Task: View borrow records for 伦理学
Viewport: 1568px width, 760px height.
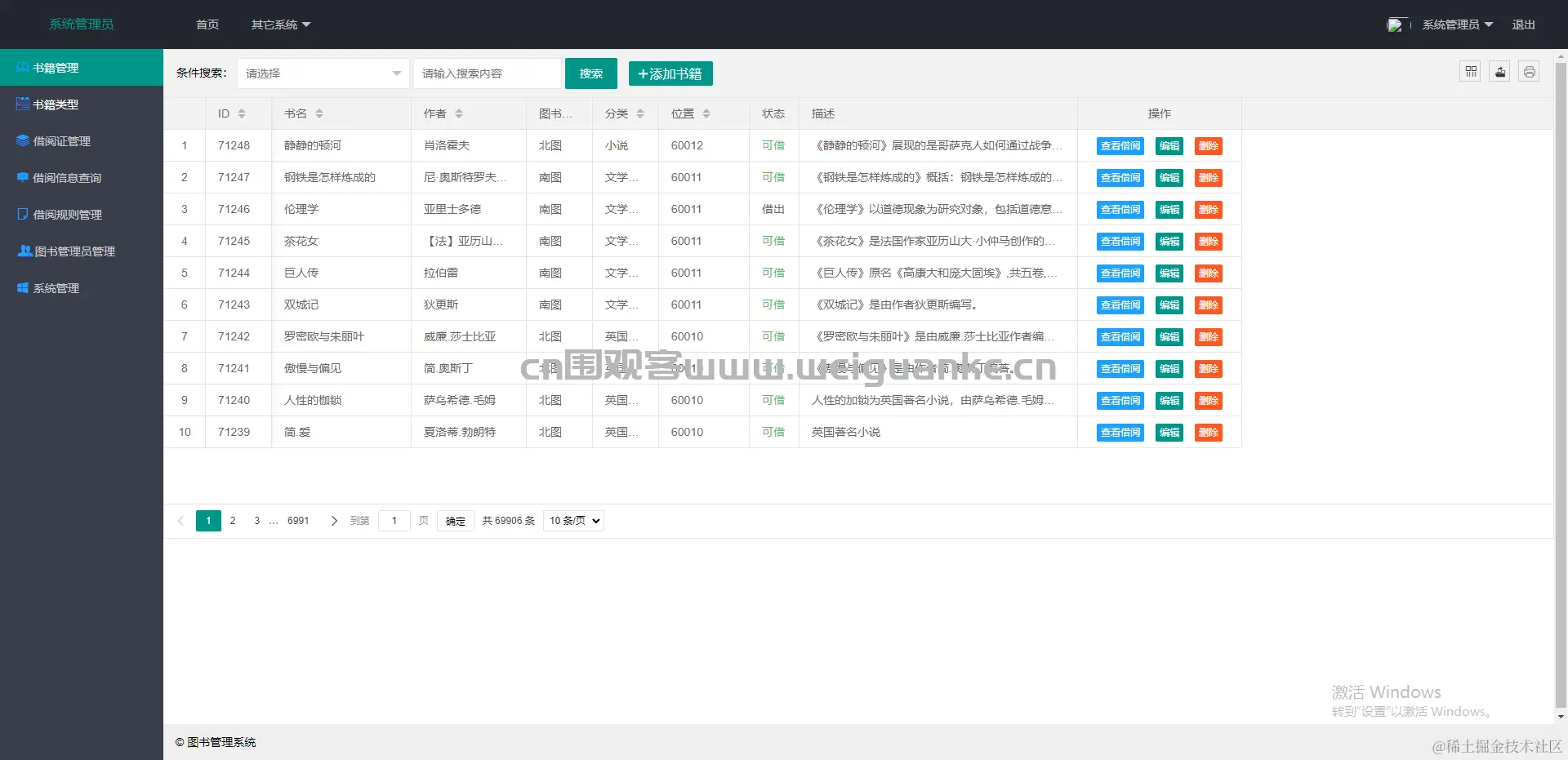Action: tap(1120, 210)
